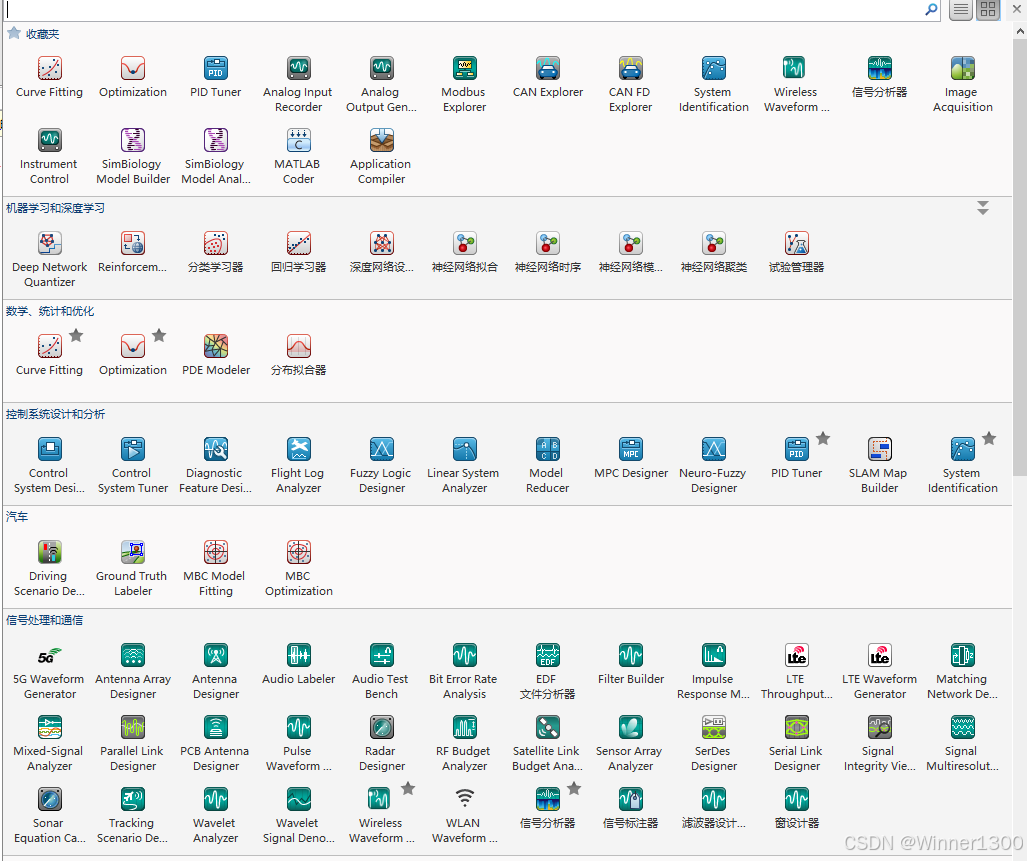Launch the Instrument Control app
The height and width of the screenshot is (861, 1027).
(x=49, y=156)
